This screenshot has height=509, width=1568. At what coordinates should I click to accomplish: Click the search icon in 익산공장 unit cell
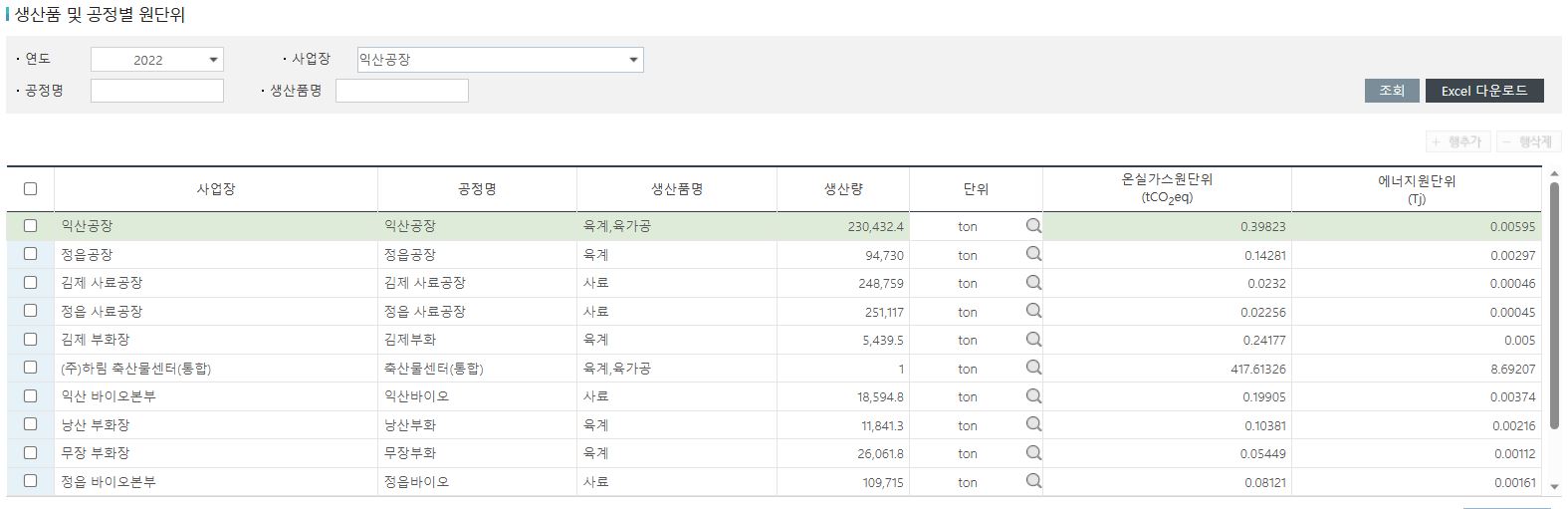tap(1033, 226)
